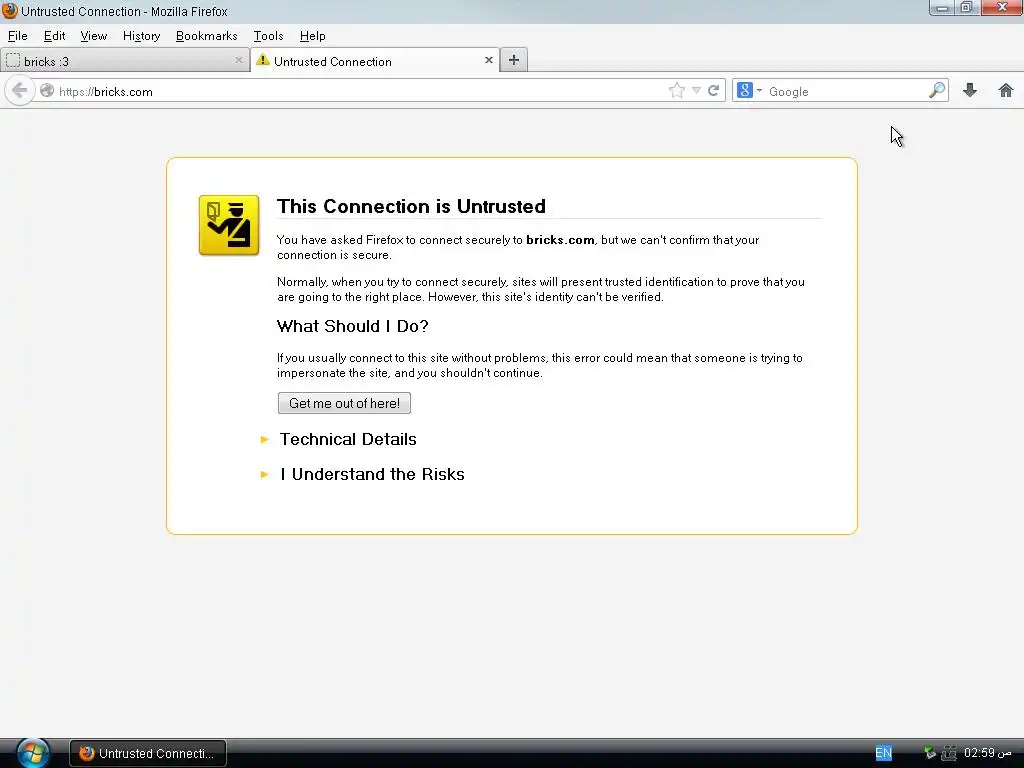Viewport: 1024px width, 768px height.
Task: Bookmark this page with the star icon
Action: (x=677, y=90)
